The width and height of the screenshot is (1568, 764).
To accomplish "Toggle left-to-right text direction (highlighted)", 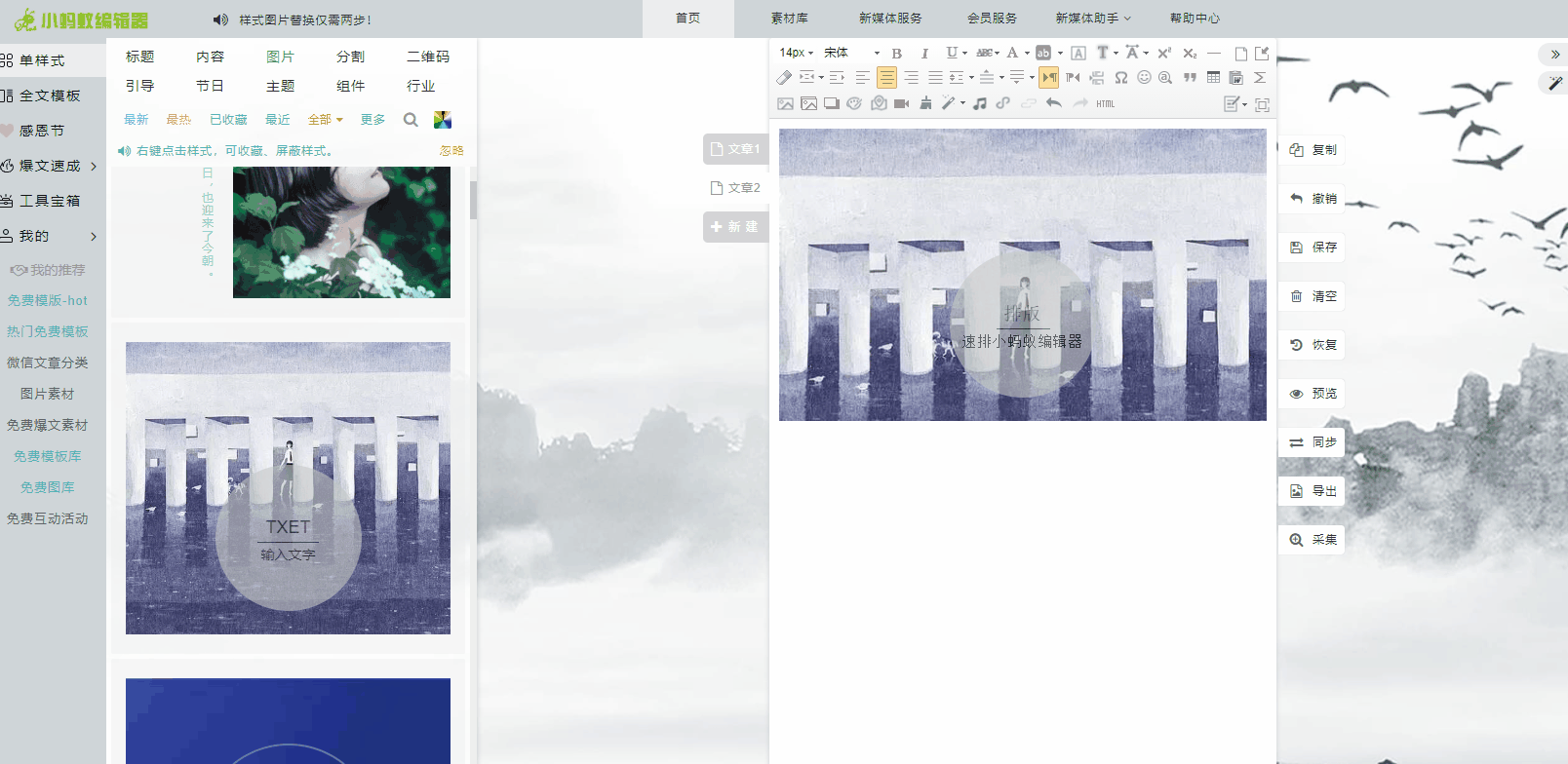I will tap(1049, 77).
